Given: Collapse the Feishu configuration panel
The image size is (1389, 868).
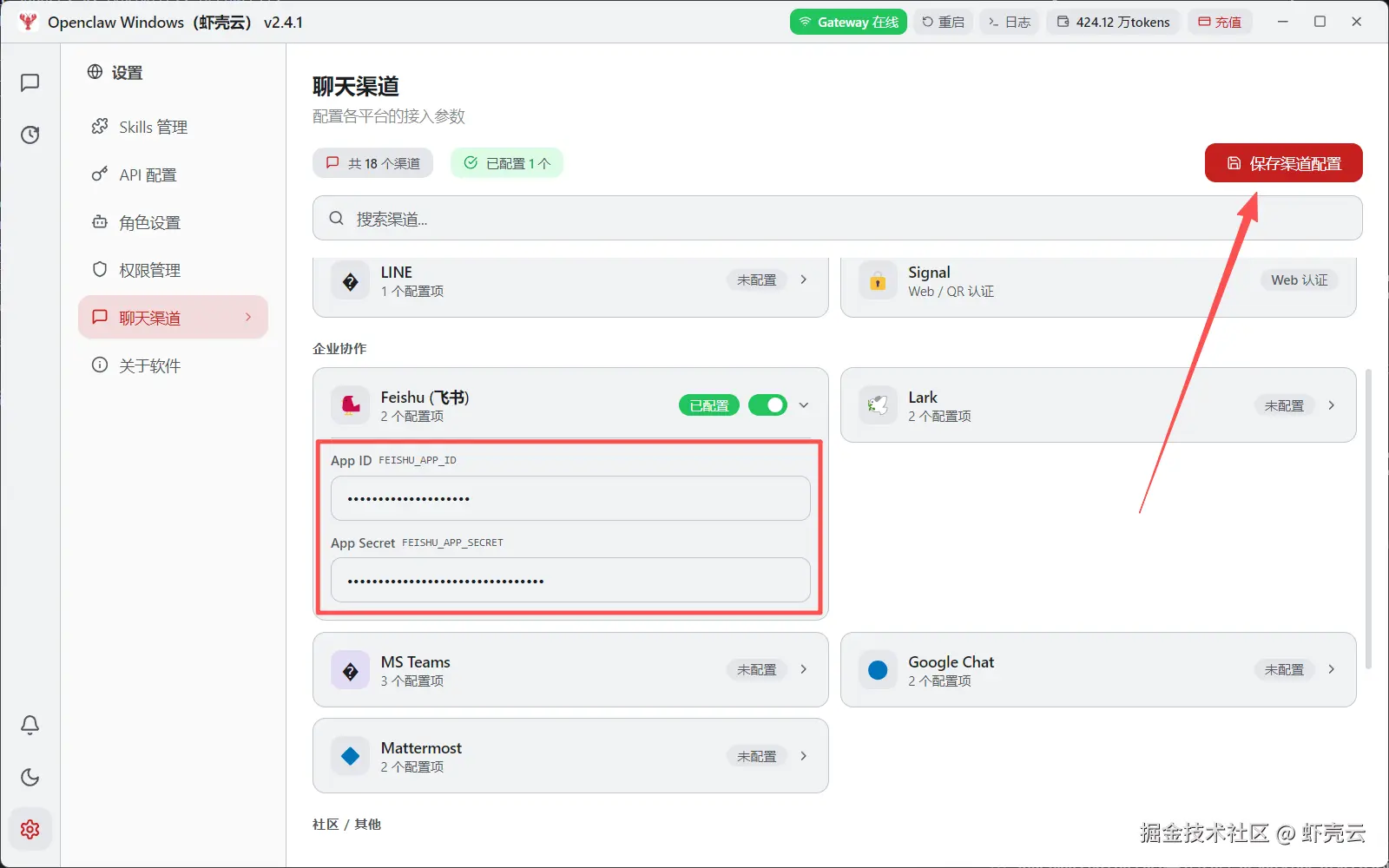Looking at the screenshot, I should [805, 404].
